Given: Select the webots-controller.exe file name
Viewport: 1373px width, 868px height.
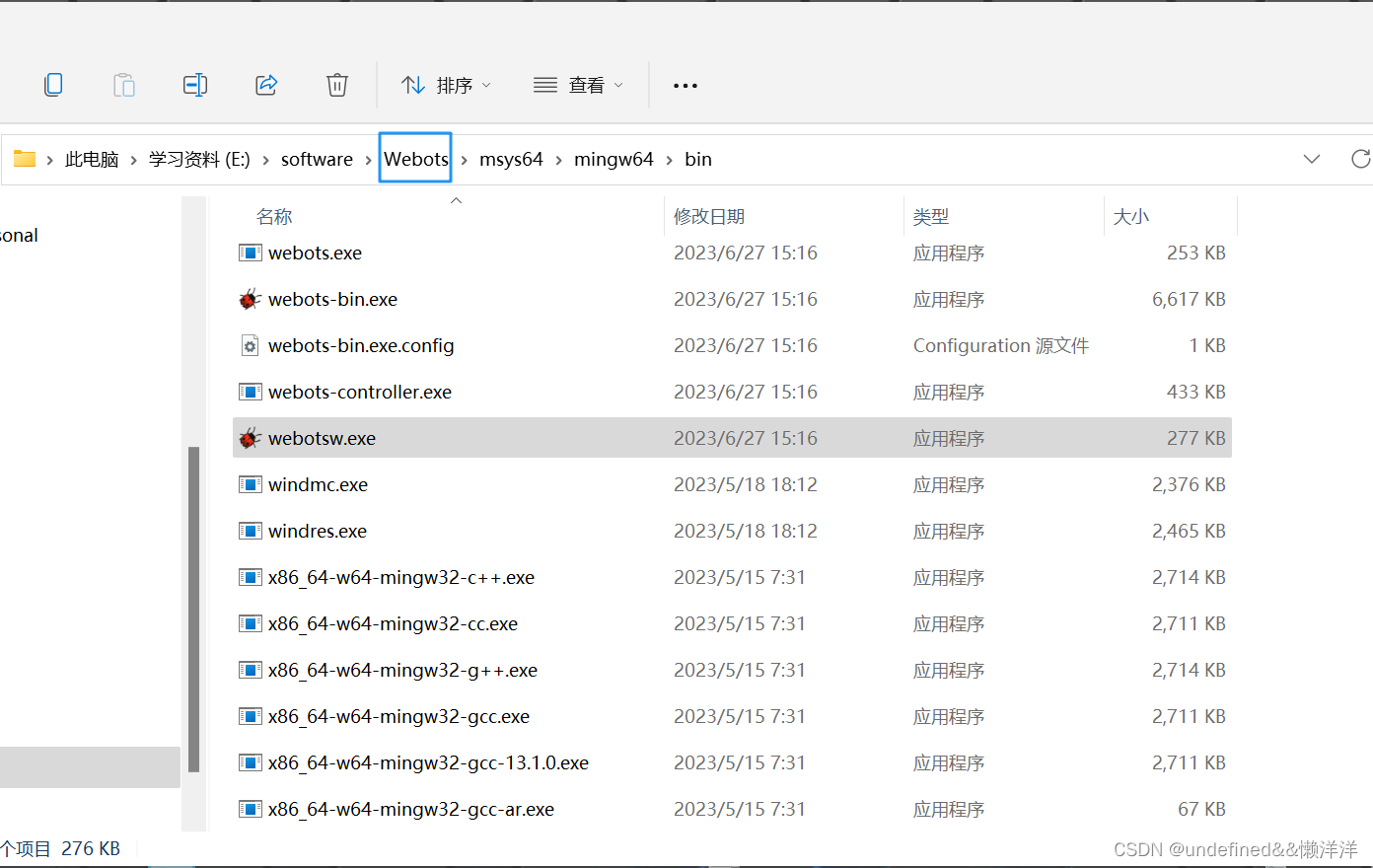Looking at the screenshot, I should pos(360,392).
